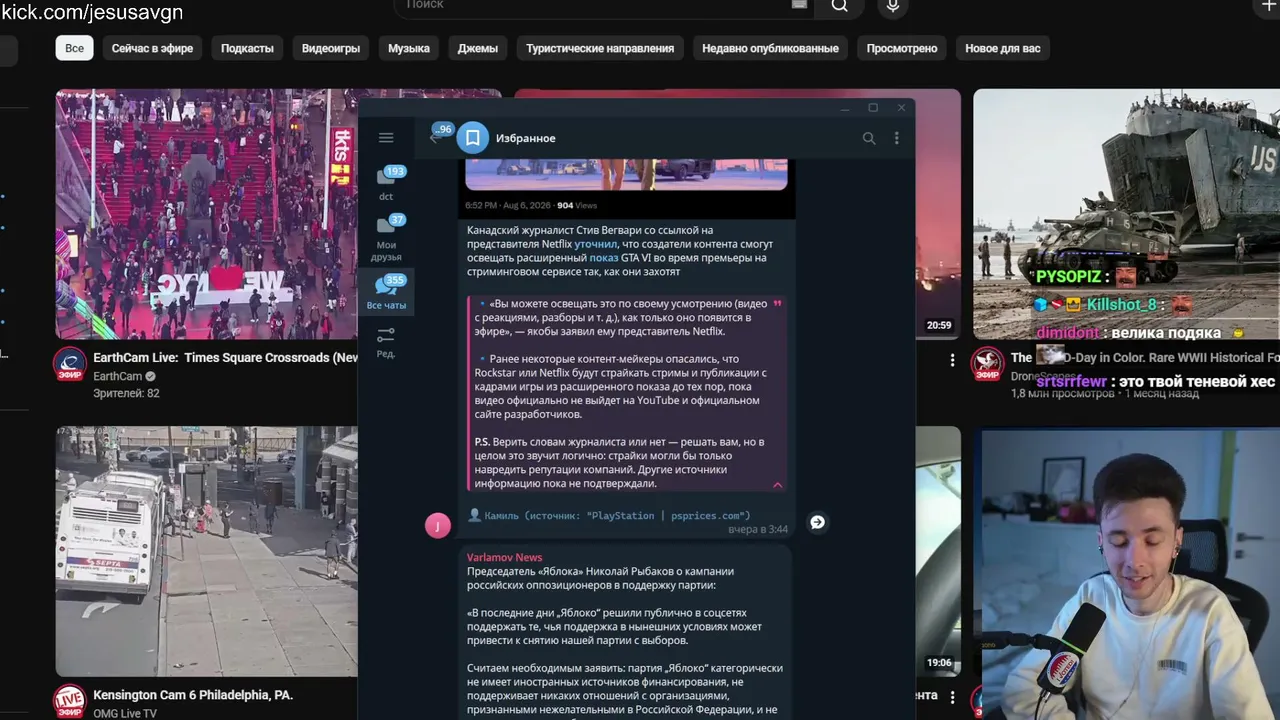Image resolution: width=1280 pixels, height=720 pixels.
Task: Open the on-screen keyboard in search box
Action: click(x=798, y=5)
